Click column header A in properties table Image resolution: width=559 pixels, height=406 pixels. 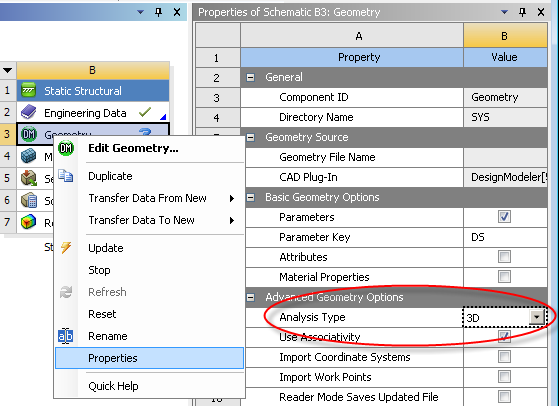click(352, 36)
